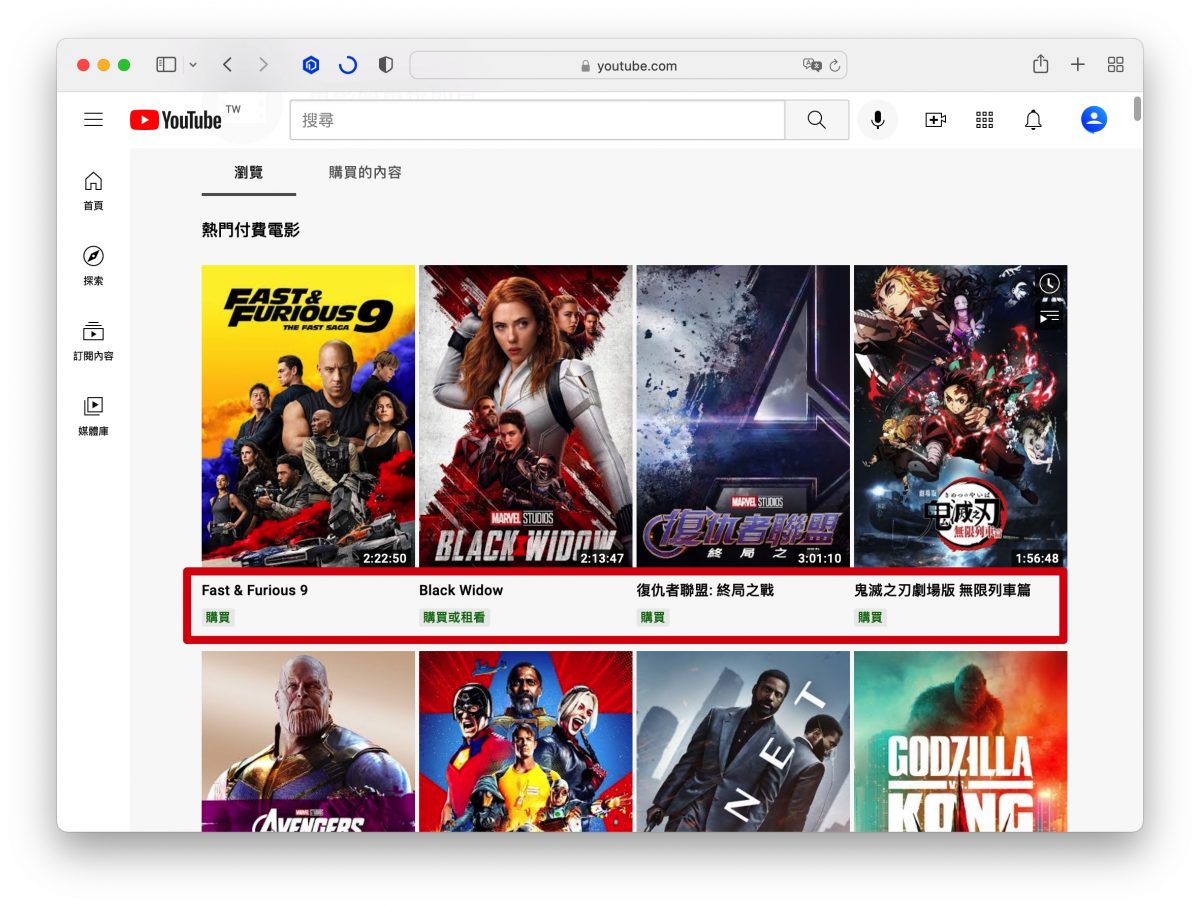Click 購買 badge under 復仇者聯盟
The width and height of the screenshot is (1200, 907).
pyautogui.click(x=653, y=617)
